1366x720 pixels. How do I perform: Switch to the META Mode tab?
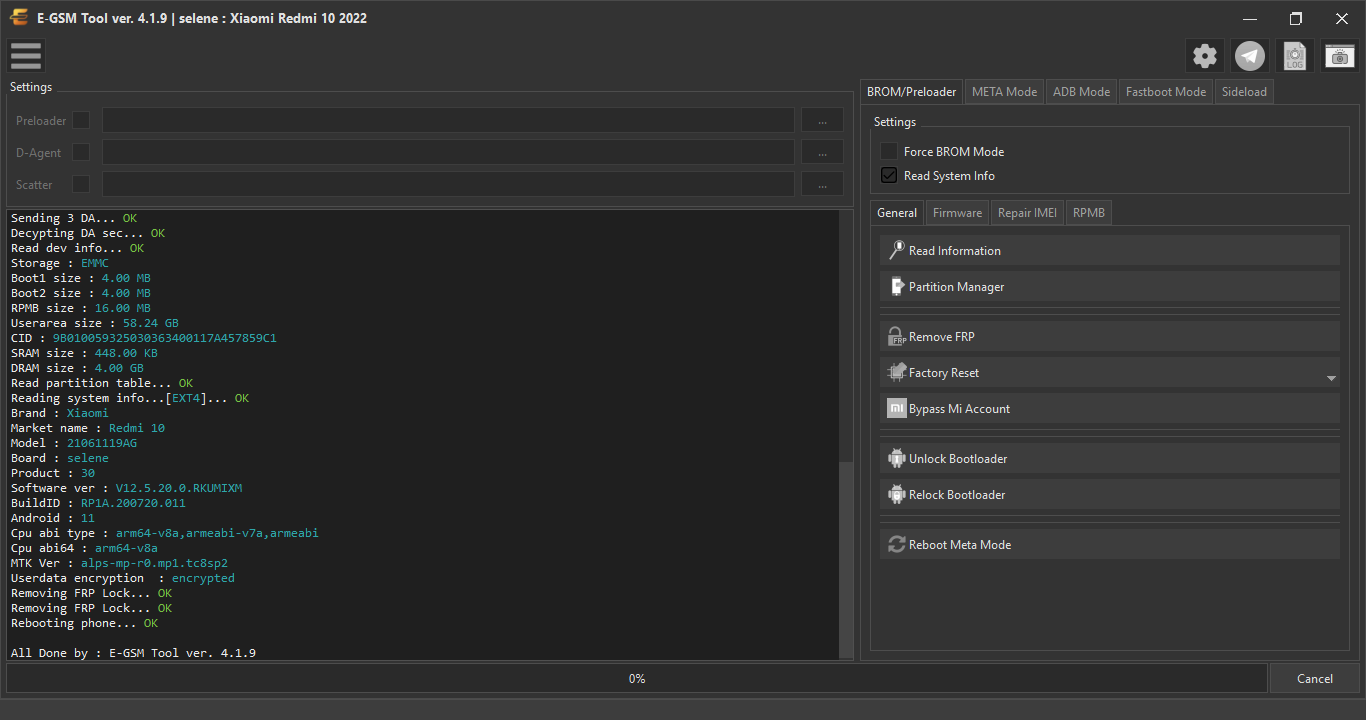pyautogui.click(x=1004, y=91)
